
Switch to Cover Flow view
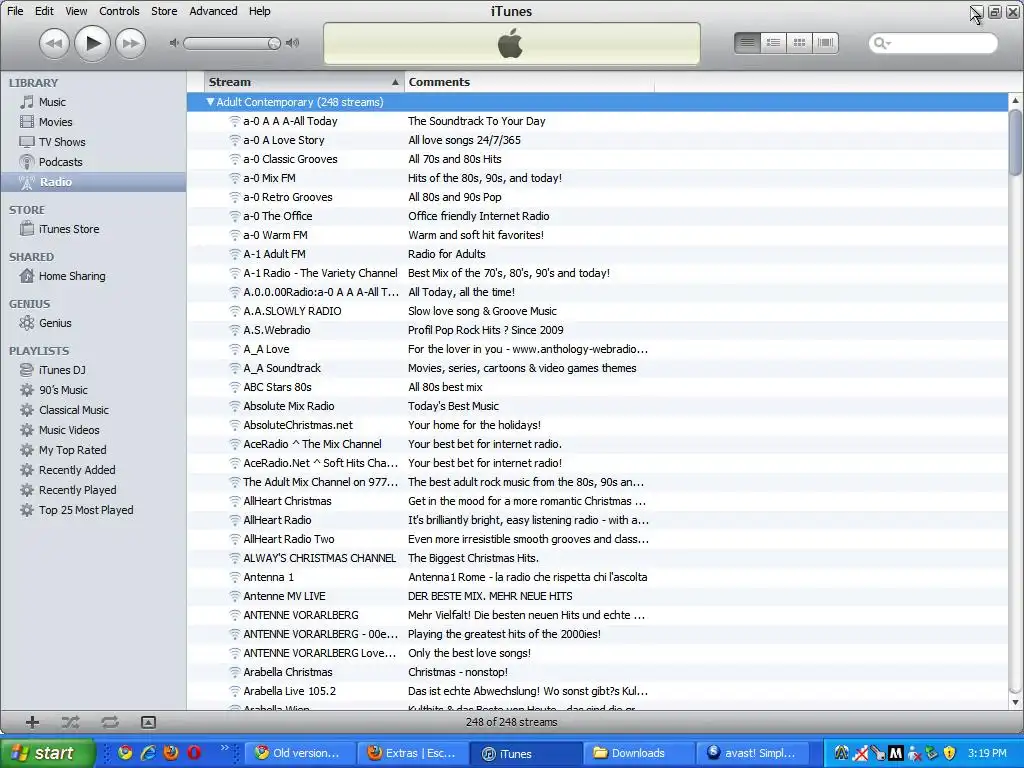[825, 43]
